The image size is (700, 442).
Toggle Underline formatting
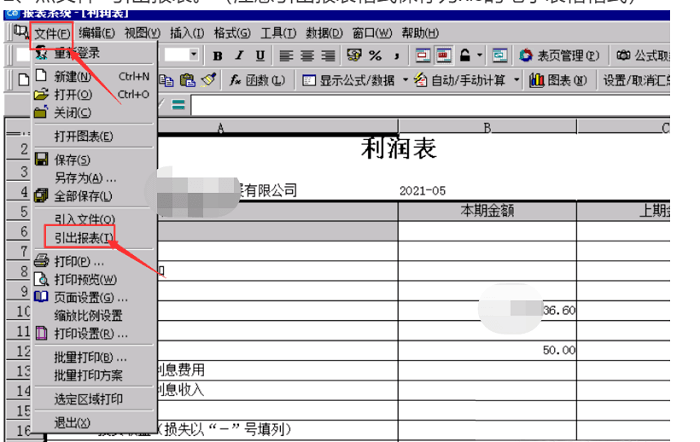[260, 56]
